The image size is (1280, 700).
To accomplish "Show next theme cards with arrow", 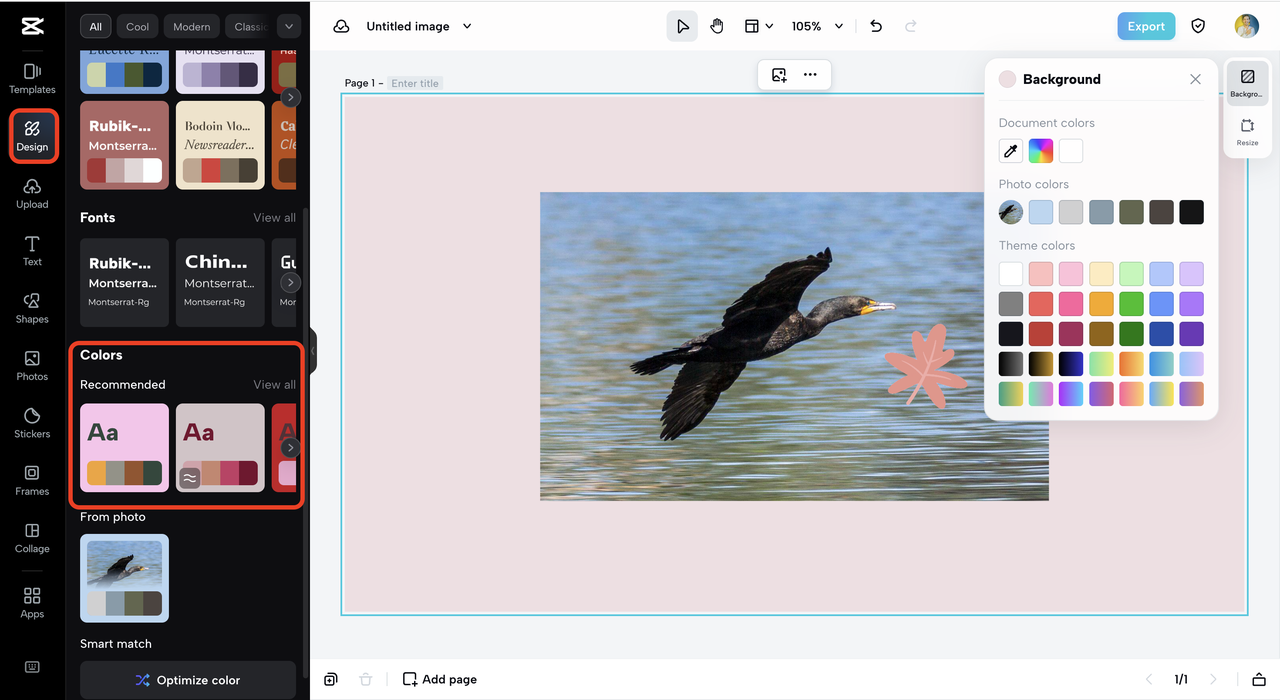I will click(290, 97).
